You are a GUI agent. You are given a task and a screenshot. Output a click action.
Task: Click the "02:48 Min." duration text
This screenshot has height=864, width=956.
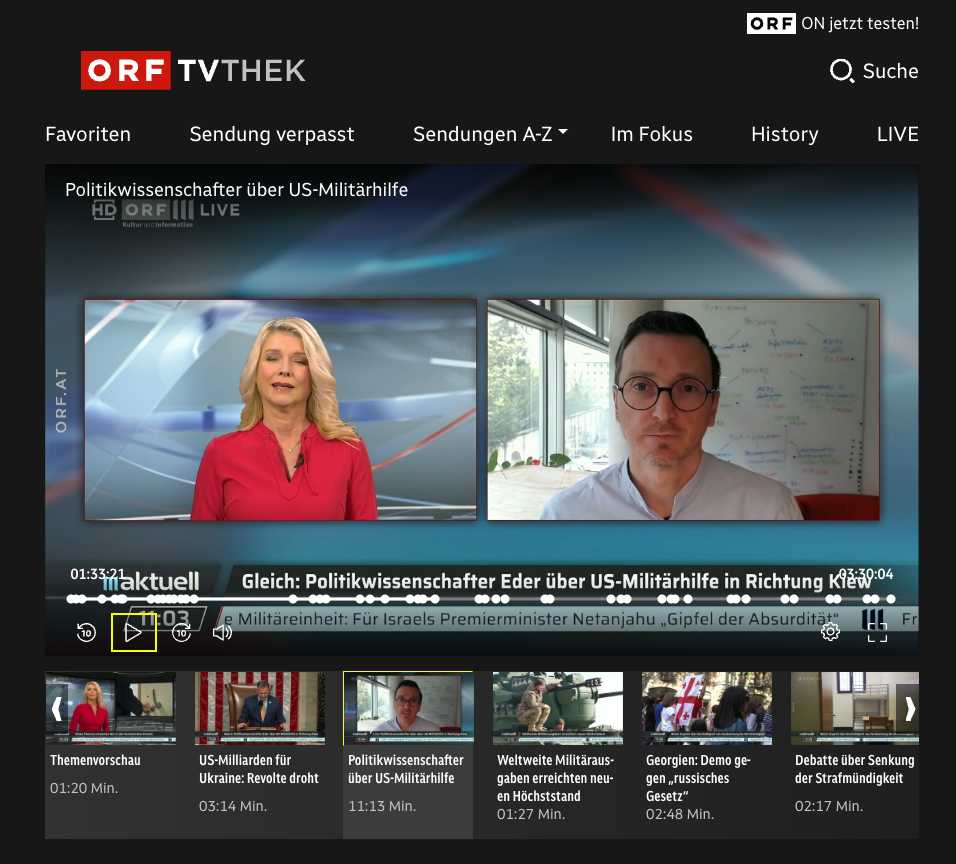pyautogui.click(x=680, y=814)
